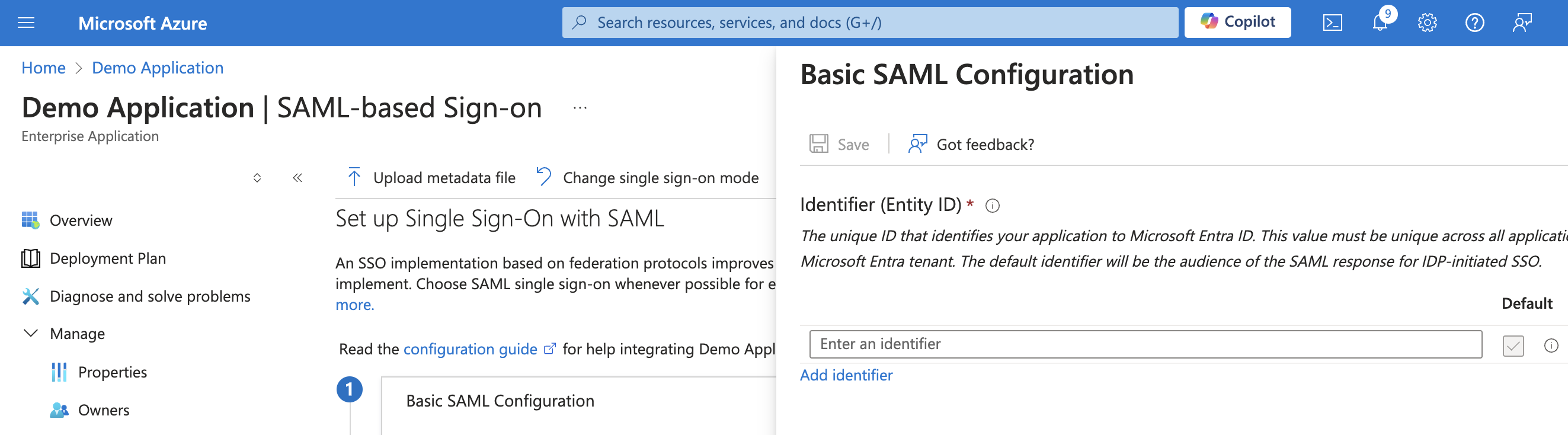This screenshot has width=1568, height=435.
Task: Select the Basic SAML Configuration card heading
Action: click(x=500, y=401)
